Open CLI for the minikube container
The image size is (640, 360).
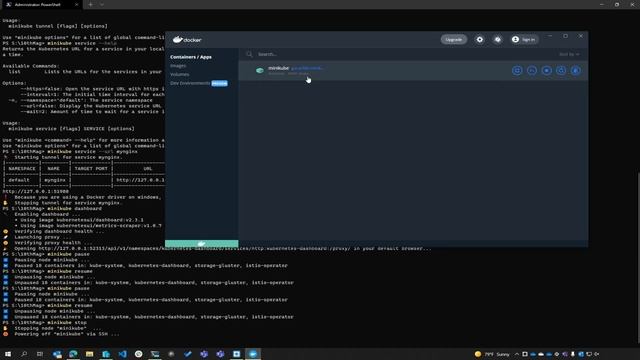pyautogui.click(x=532, y=71)
